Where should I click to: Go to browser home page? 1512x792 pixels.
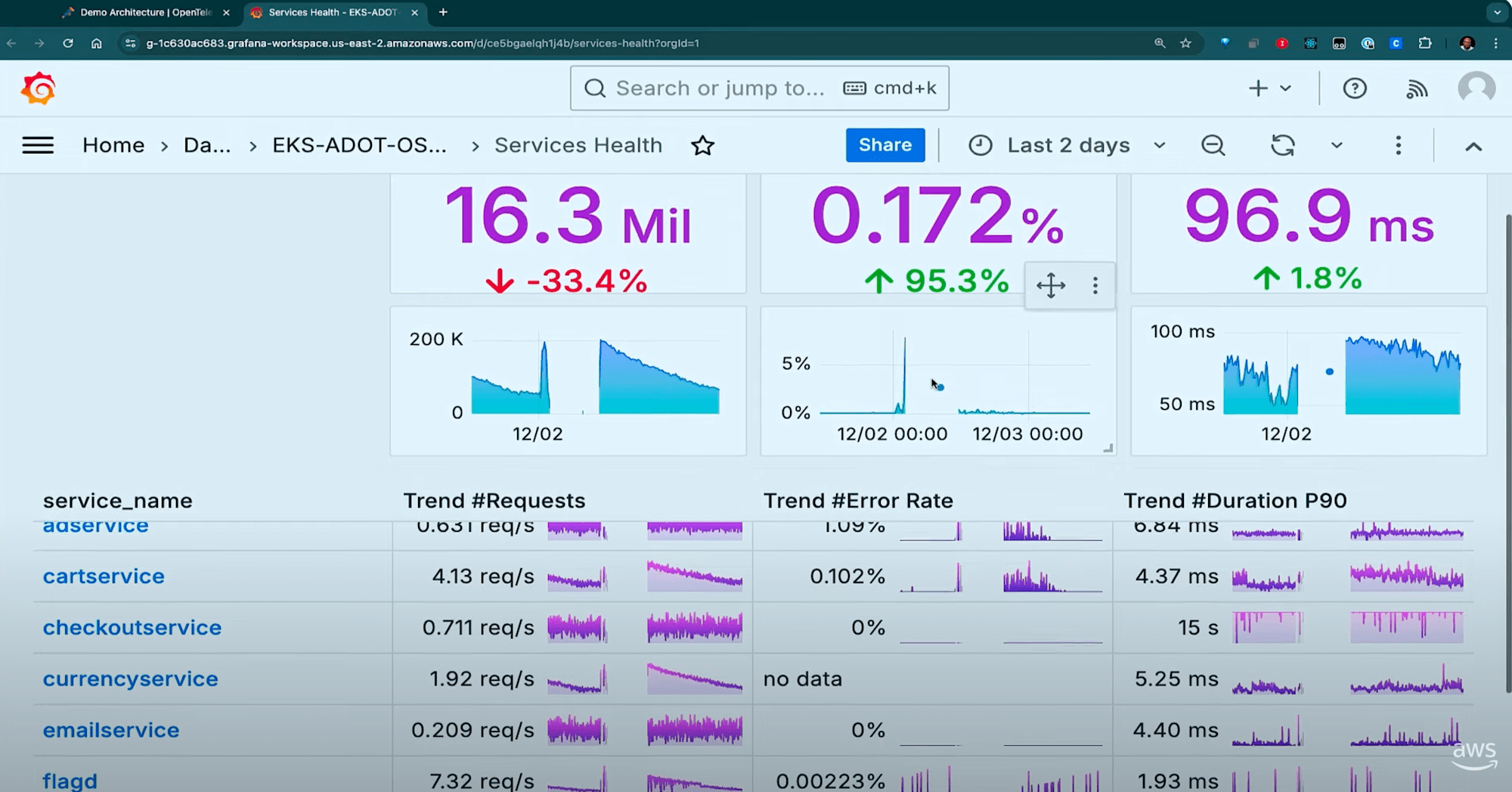pyautogui.click(x=97, y=43)
